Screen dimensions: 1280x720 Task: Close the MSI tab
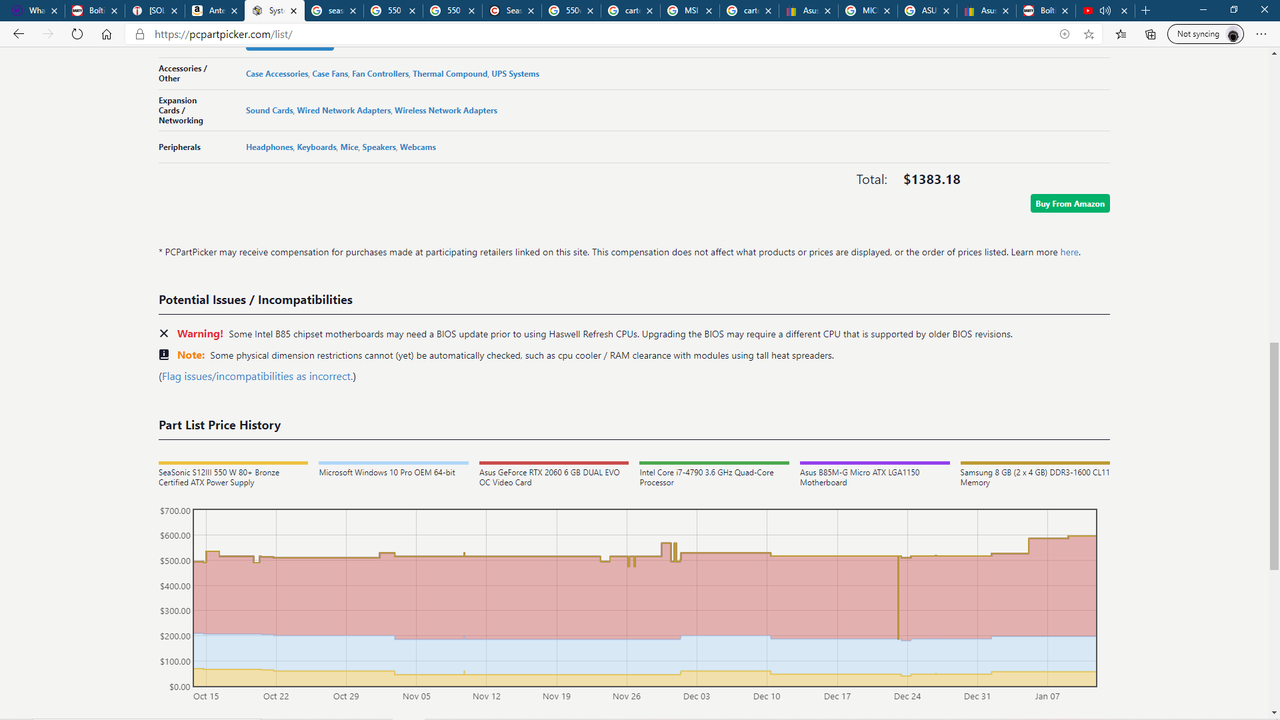(x=709, y=10)
